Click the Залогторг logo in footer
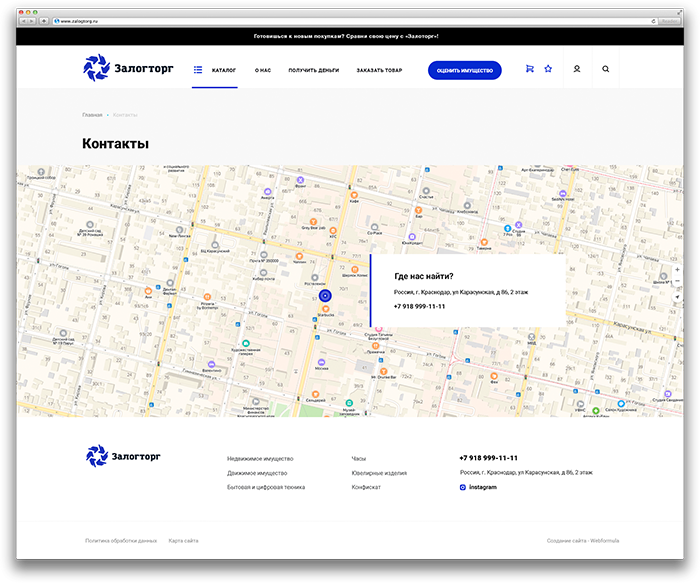This screenshot has height=583, width=700. tap(123, 456)
